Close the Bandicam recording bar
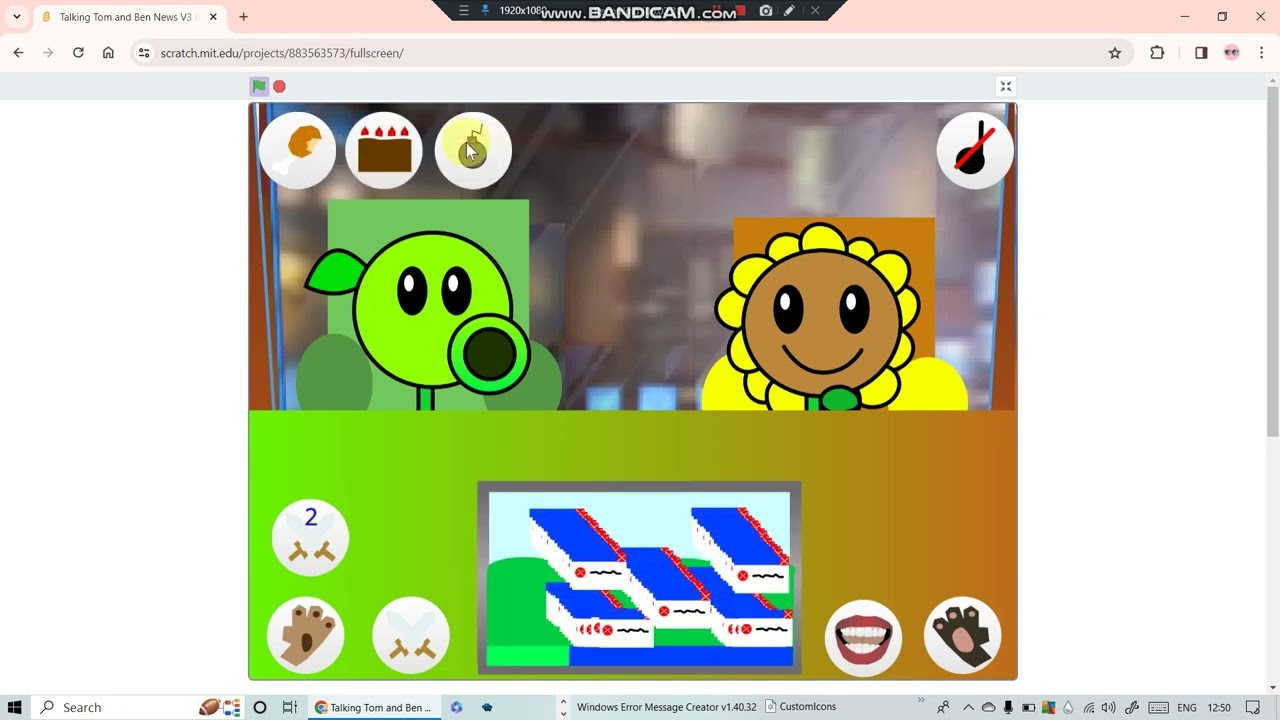 click(815, 10)
